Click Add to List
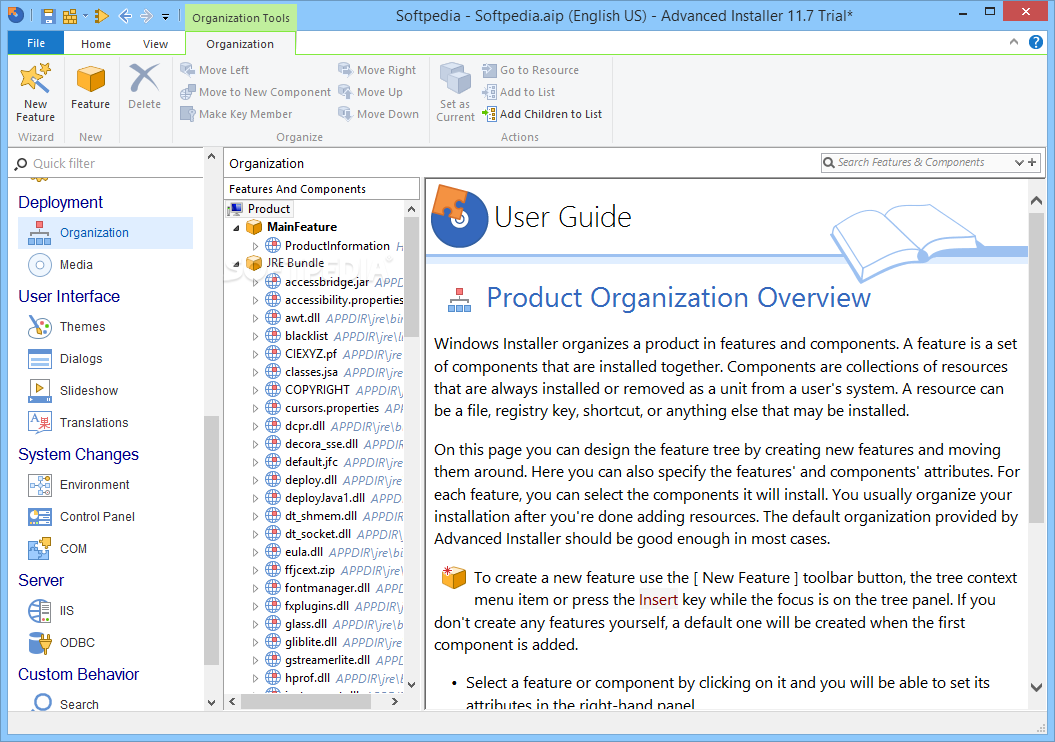Viewport: 1055px width, 742px height. point(519,92)
